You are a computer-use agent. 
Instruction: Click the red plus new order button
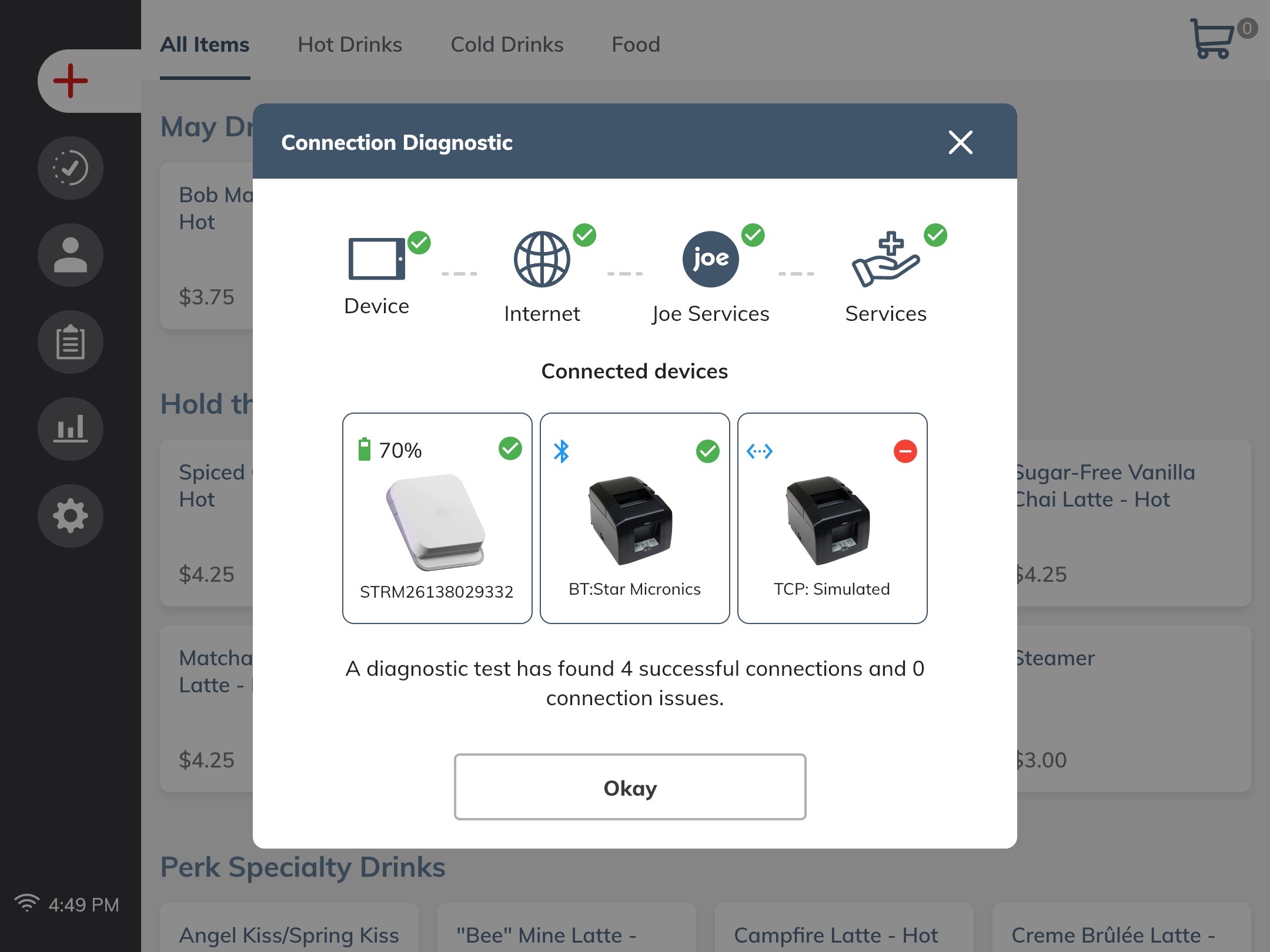pyautogui.click(x=71, y=81)
